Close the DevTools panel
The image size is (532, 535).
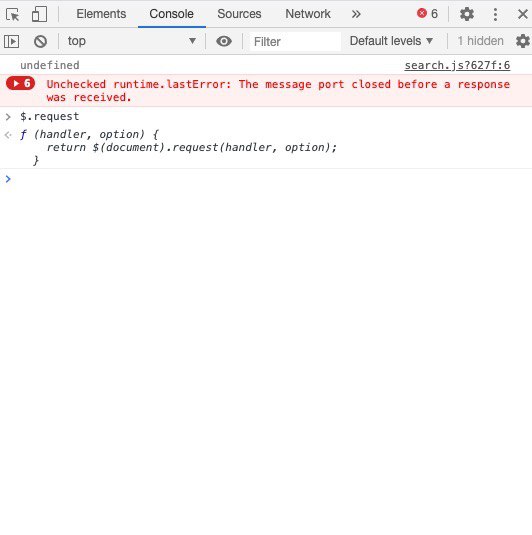point(522,14)
